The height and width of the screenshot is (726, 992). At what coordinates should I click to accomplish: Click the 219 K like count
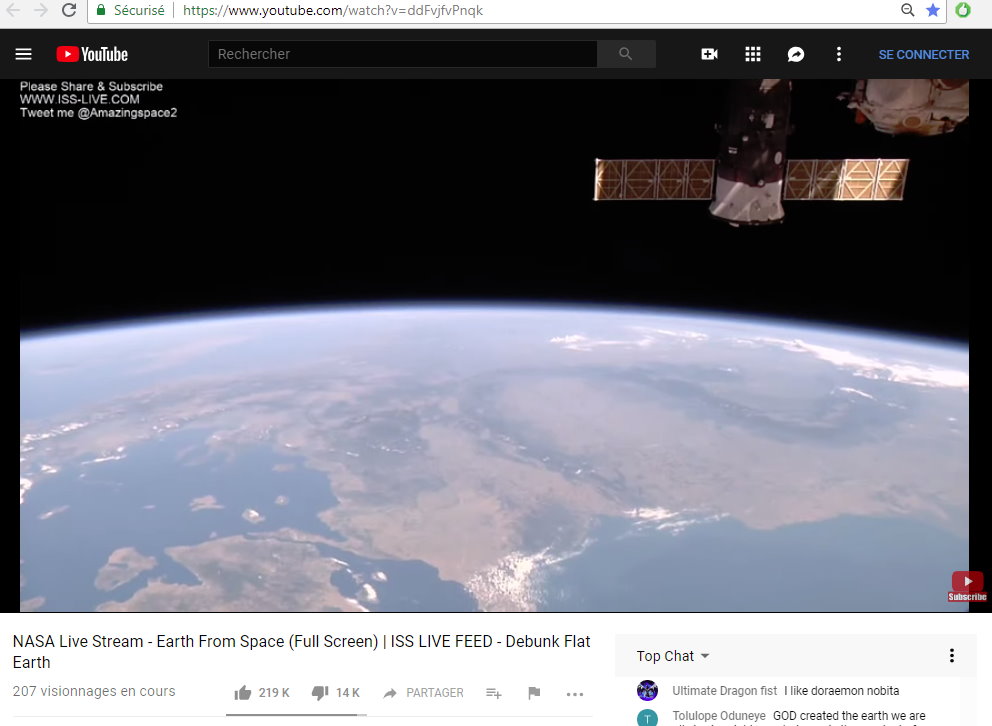pyautogui.click(x=274, y=693)
